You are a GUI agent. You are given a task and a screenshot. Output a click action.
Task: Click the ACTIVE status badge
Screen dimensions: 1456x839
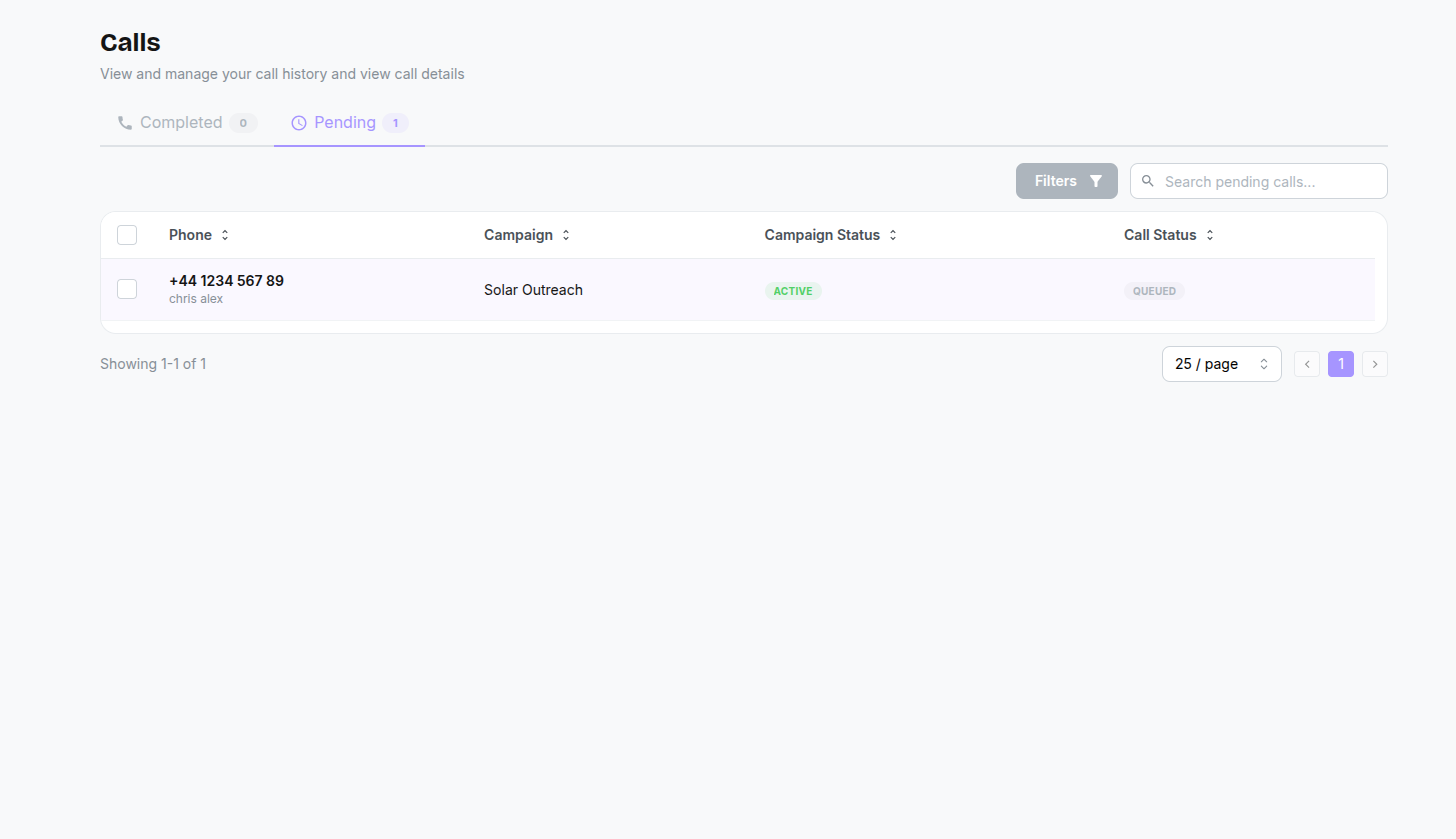point(793,291)
